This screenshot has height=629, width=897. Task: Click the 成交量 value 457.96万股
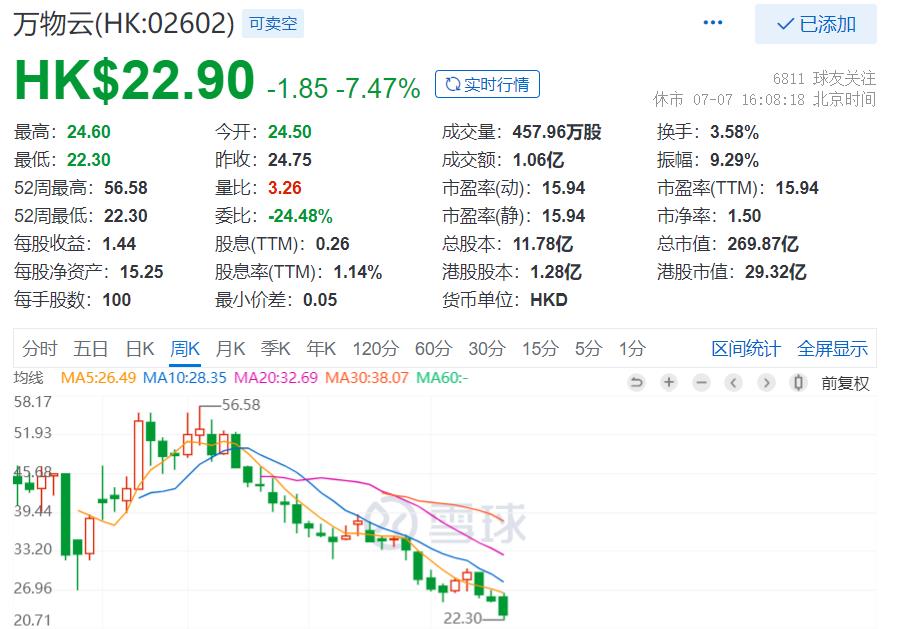point(557,132)
